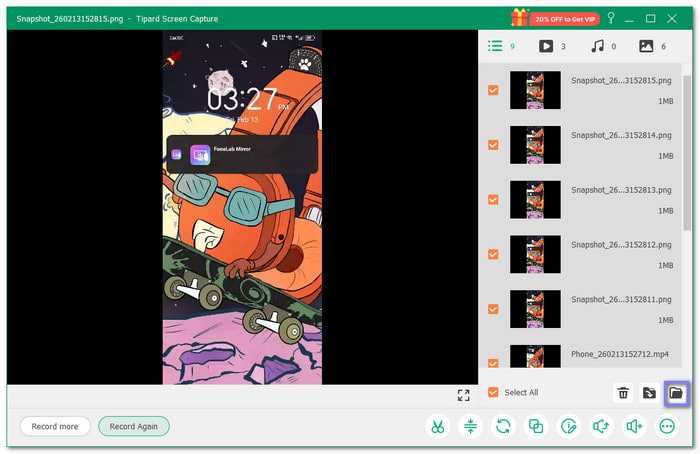Toggle the Select All checkbox
This screenshot has width=700, height=454.
pos(493,392)
